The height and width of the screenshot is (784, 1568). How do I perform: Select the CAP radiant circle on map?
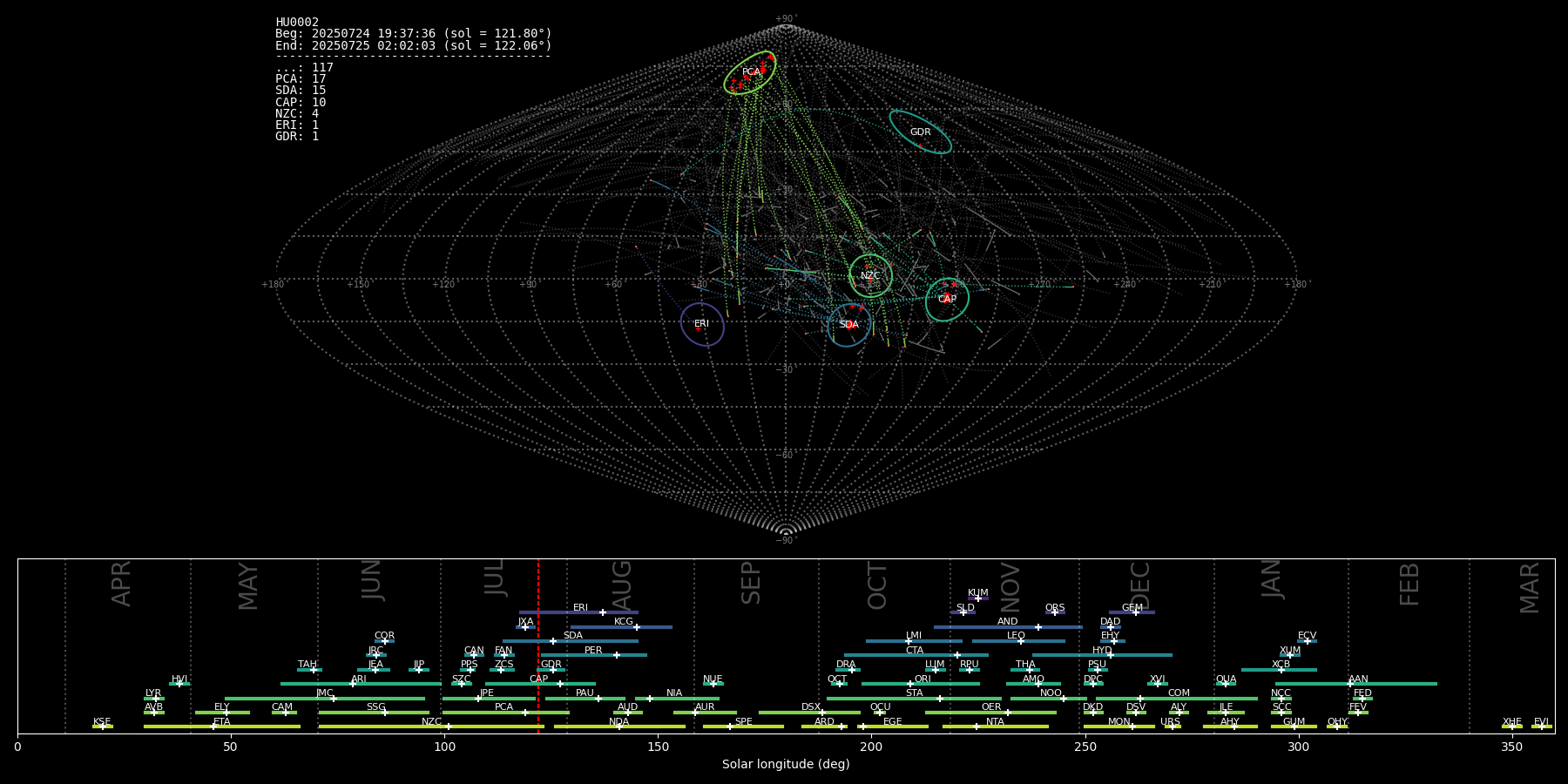point(947,299)
